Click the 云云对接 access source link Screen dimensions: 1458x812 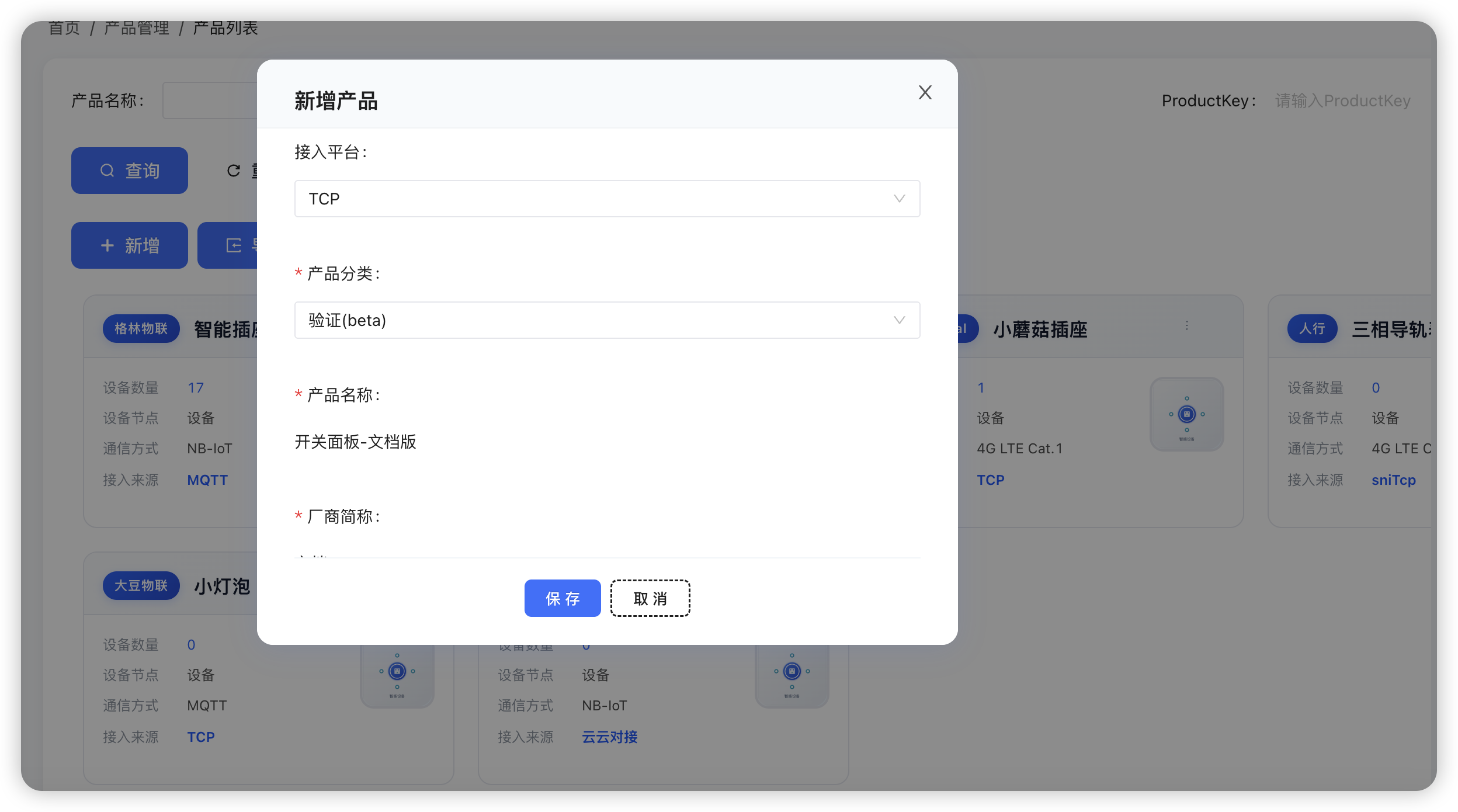pos(609,737)
